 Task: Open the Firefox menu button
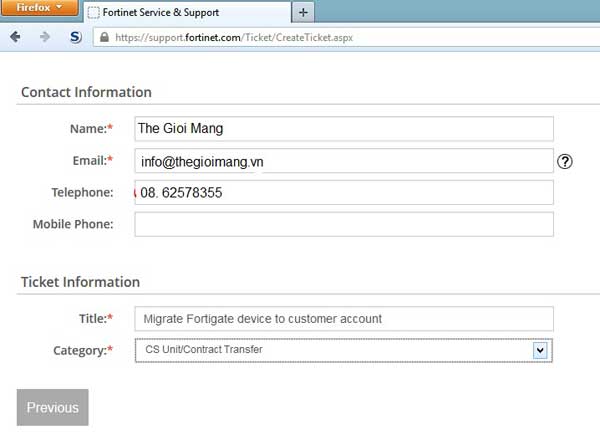pos(39,7)
